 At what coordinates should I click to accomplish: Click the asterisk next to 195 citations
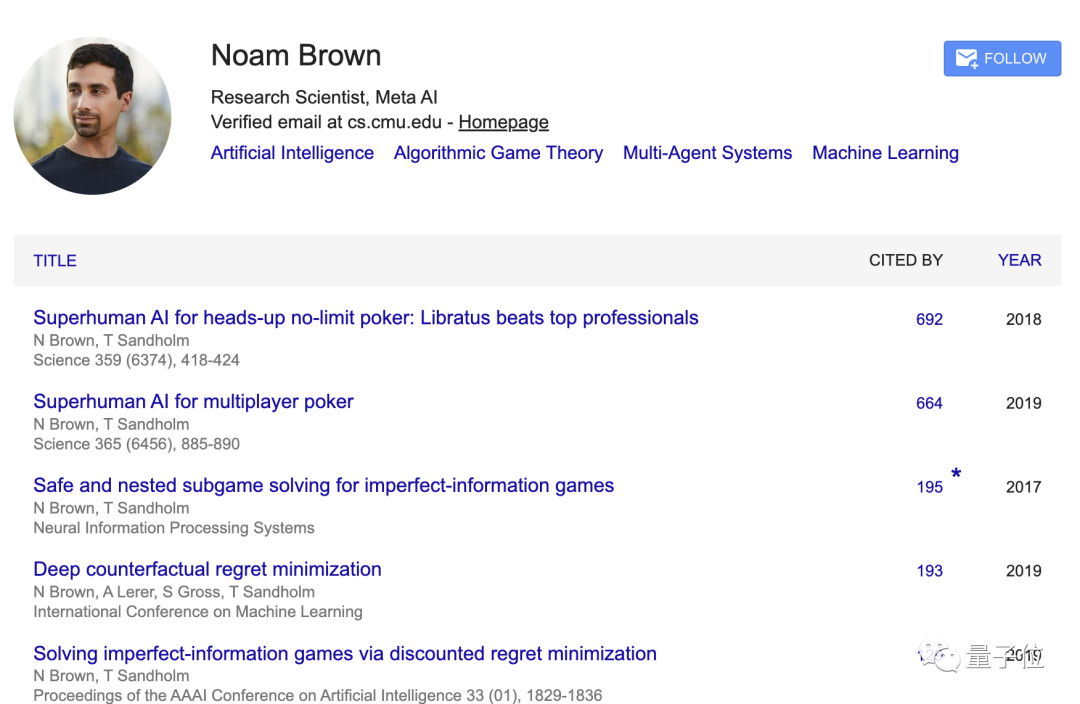(956, 473)
